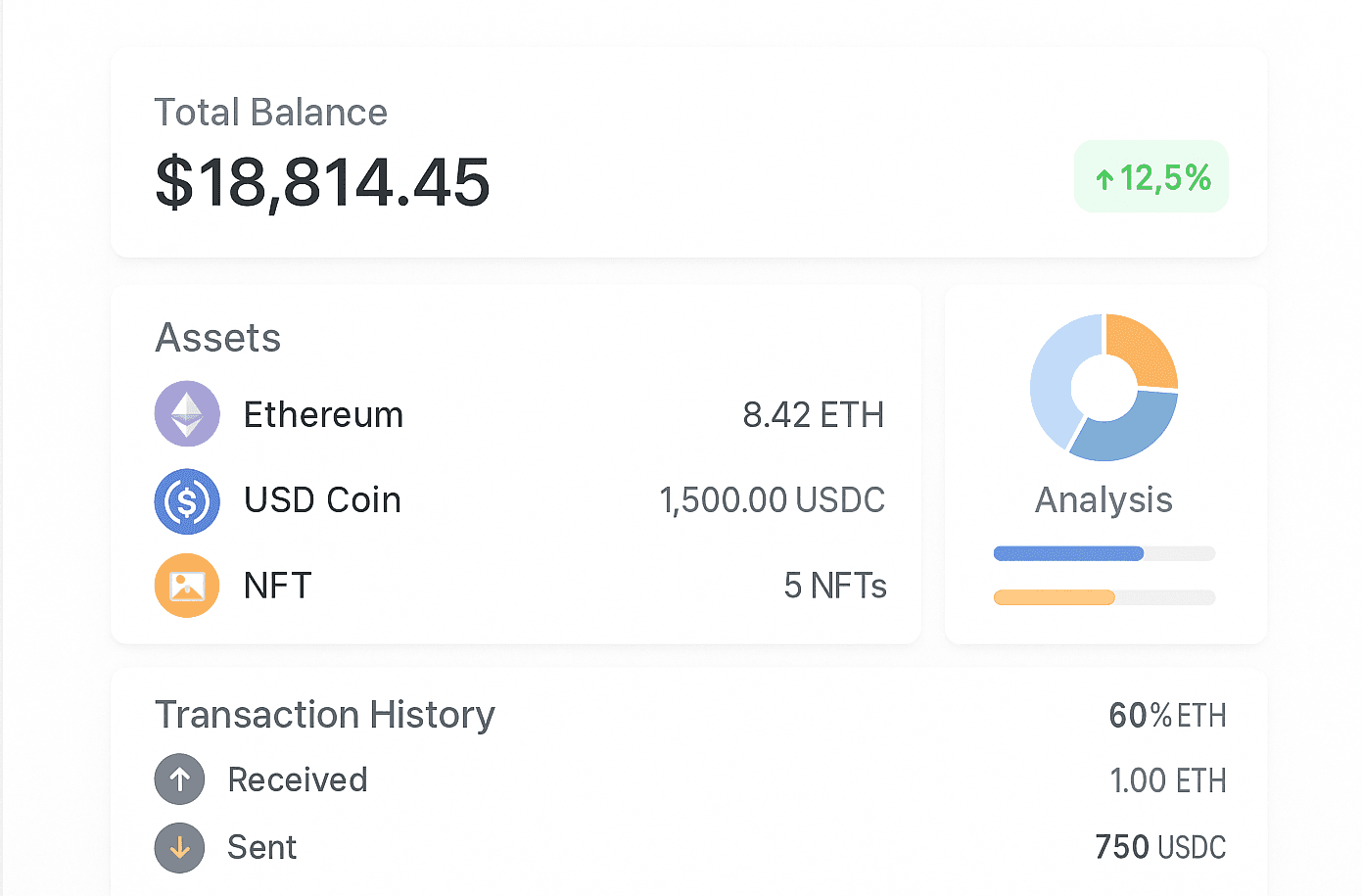The image size is (1362, 896).
Task: Click the dollar symbol inside USD Coin icon
Action: pos(187,500)
